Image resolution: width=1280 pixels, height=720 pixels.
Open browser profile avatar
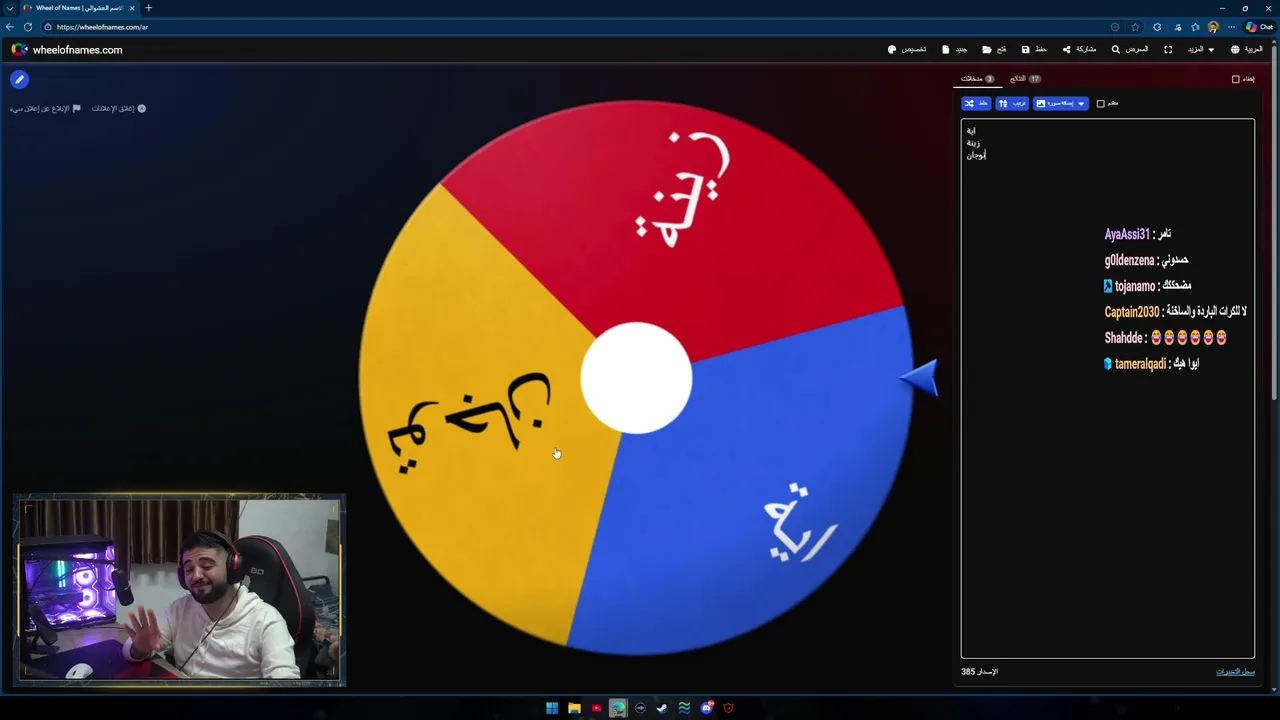[x=1213, y=27]
